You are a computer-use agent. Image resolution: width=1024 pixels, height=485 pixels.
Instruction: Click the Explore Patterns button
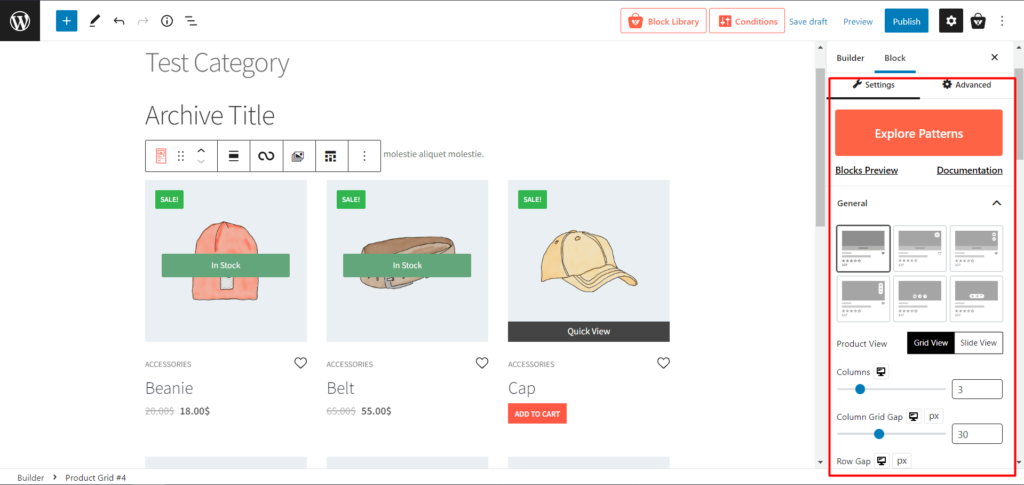[x=919, y=133]
